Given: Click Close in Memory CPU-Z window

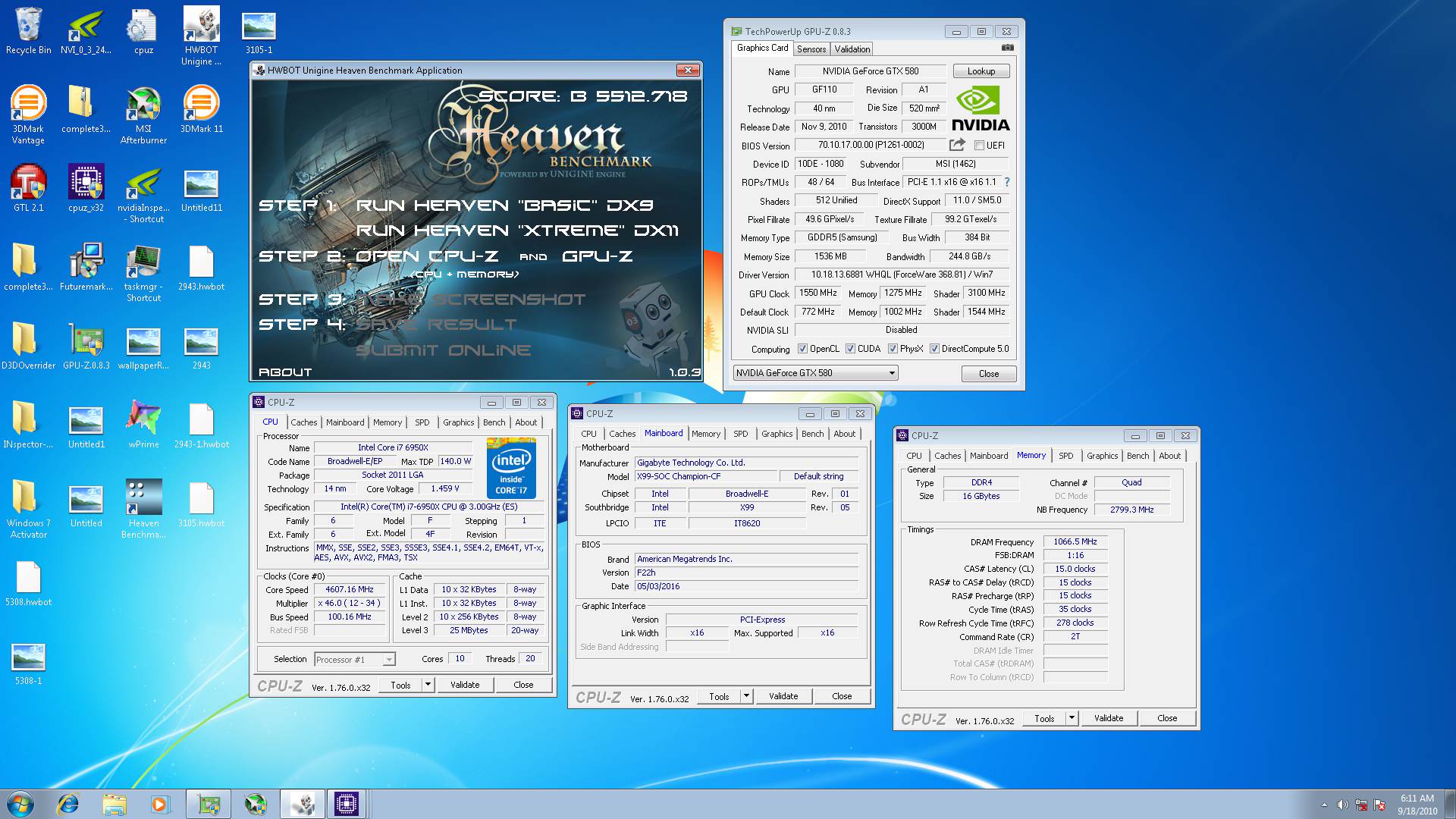Looking at the screenshot, I should [1167, 718].
